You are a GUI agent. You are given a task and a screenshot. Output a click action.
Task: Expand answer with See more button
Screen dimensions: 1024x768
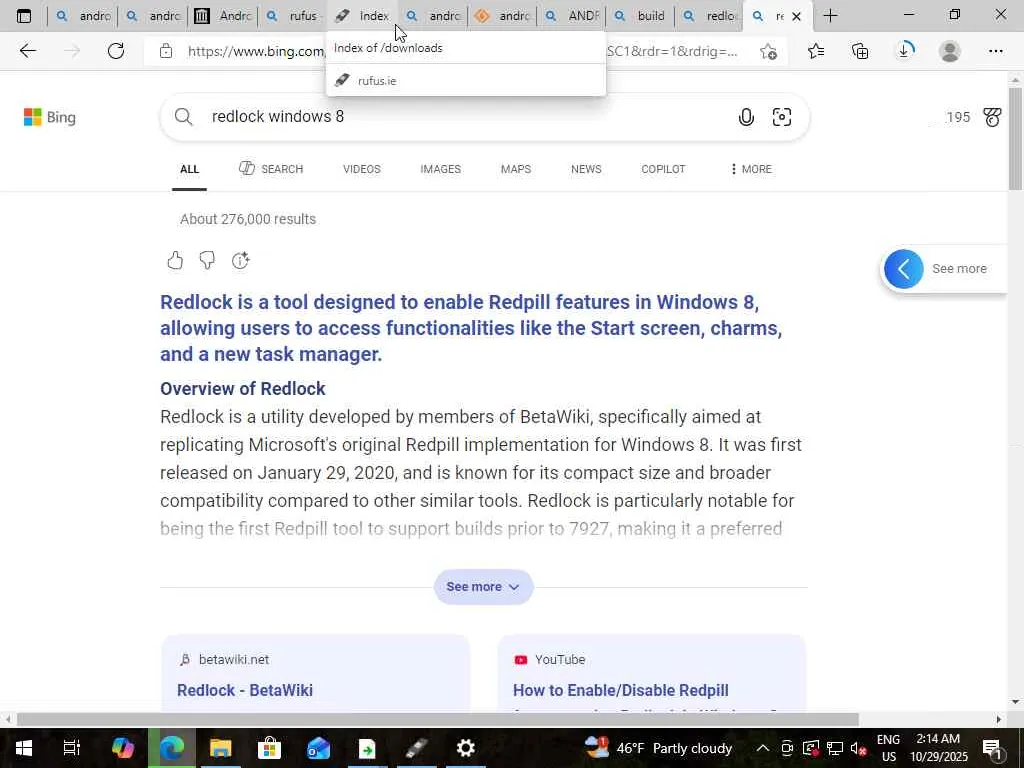483,586
